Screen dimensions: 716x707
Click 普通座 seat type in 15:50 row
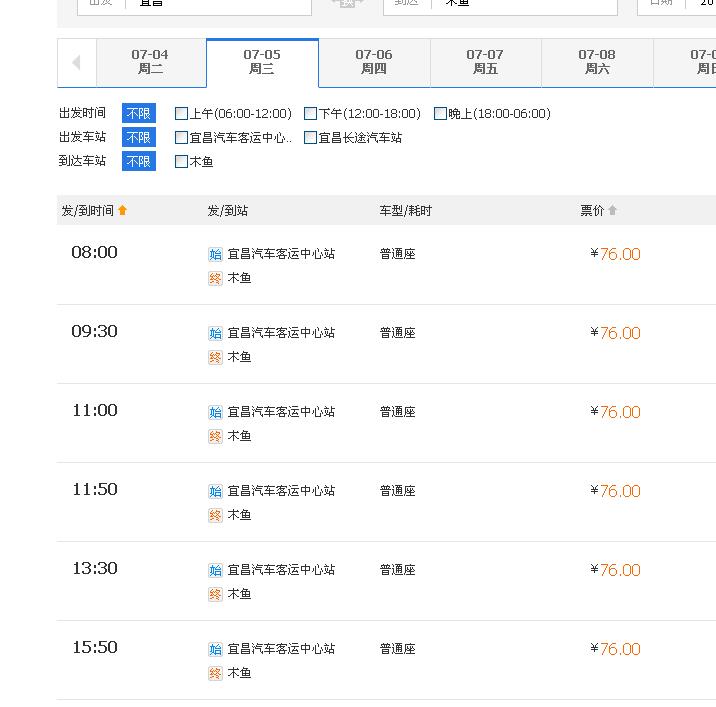(x=398, y=649)
